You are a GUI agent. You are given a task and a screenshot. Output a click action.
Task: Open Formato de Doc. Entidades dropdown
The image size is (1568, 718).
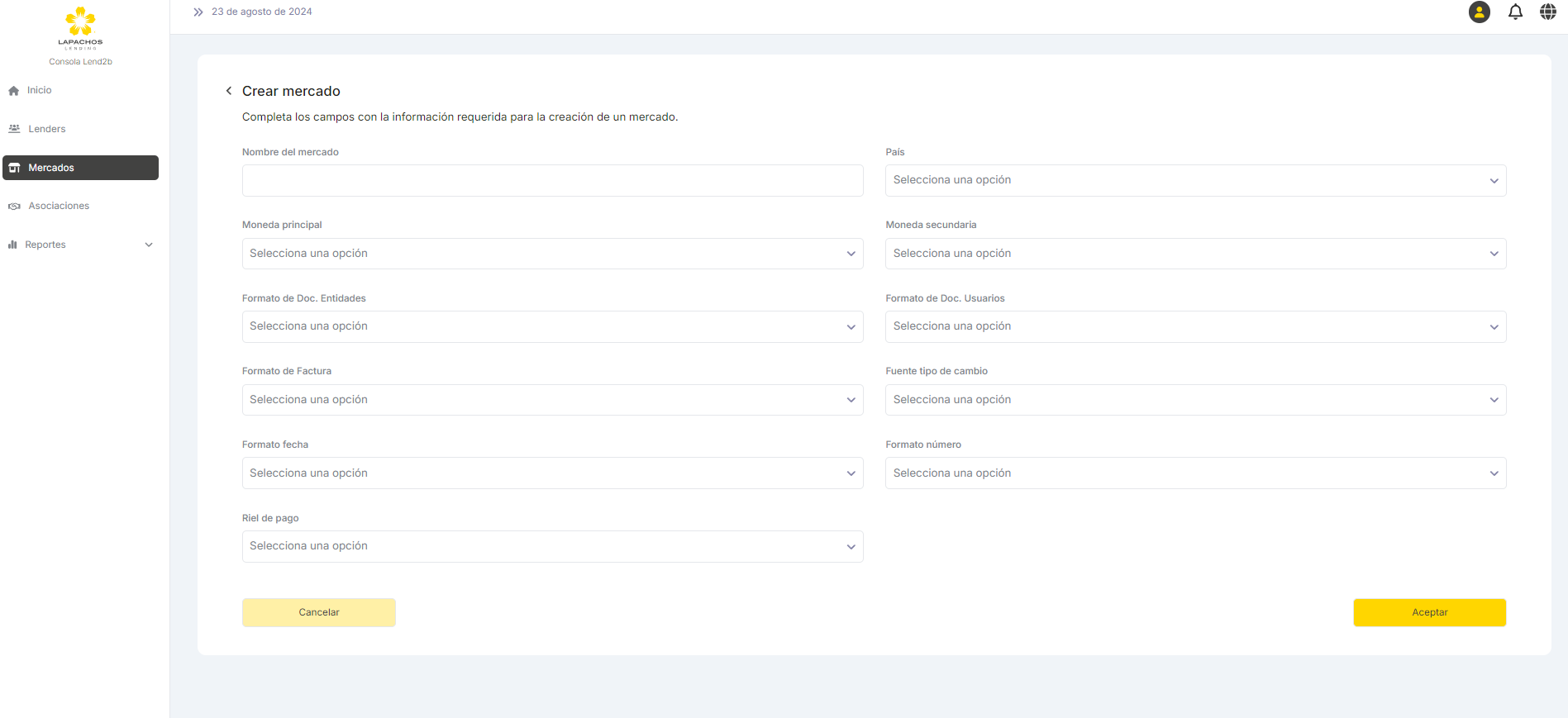pyautogui.click(x=552, y=326)
